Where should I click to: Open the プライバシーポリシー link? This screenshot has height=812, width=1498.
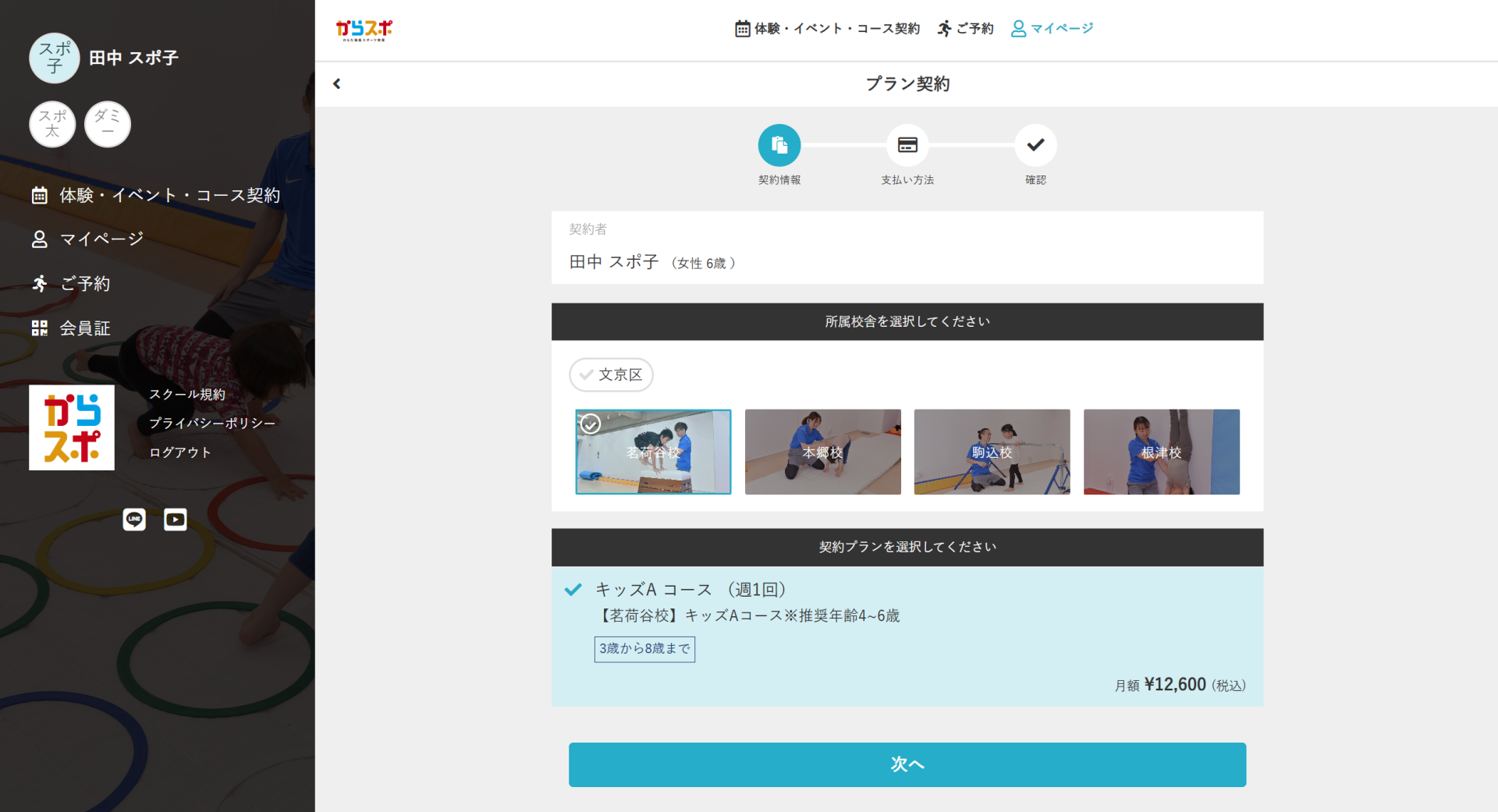(212, 423)
